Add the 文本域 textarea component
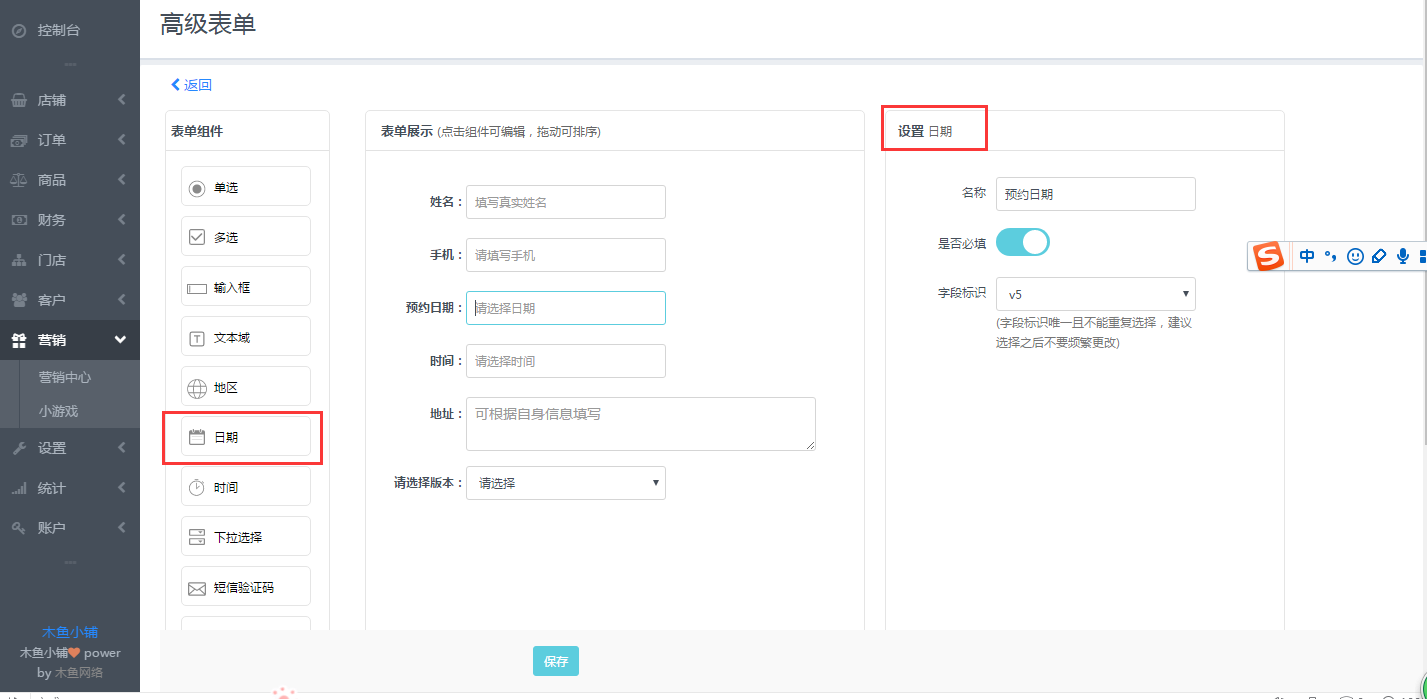 [x=245, y=337]
